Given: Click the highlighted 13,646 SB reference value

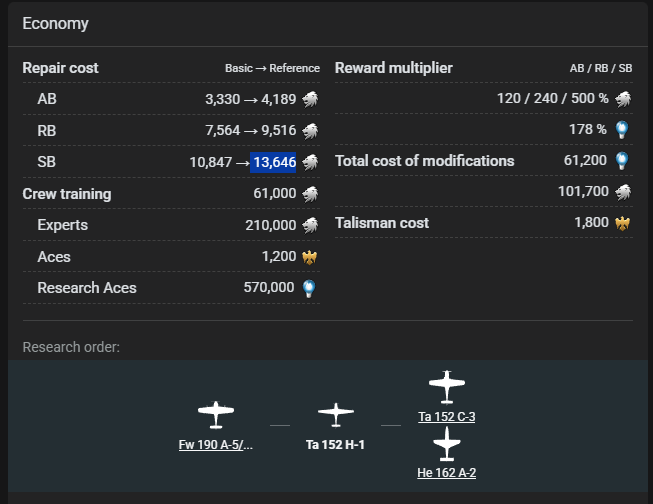Looking at the screenshot, I should coord(273,162).
